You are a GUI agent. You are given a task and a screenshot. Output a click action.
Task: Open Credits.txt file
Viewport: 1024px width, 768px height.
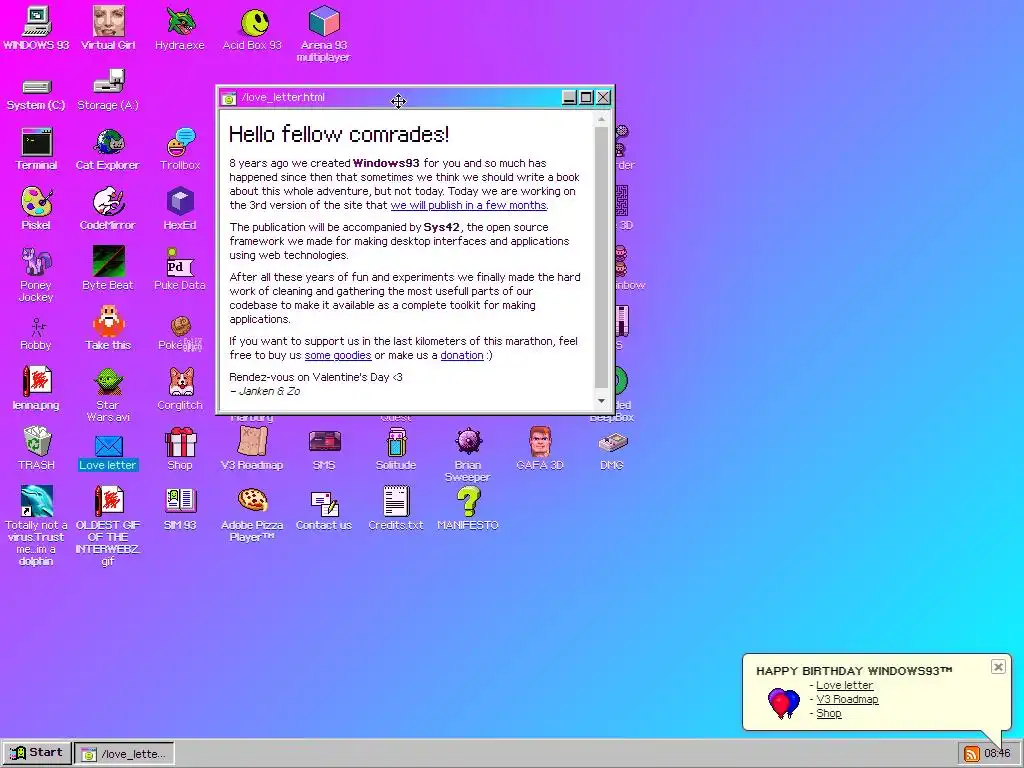coord(396,509)
